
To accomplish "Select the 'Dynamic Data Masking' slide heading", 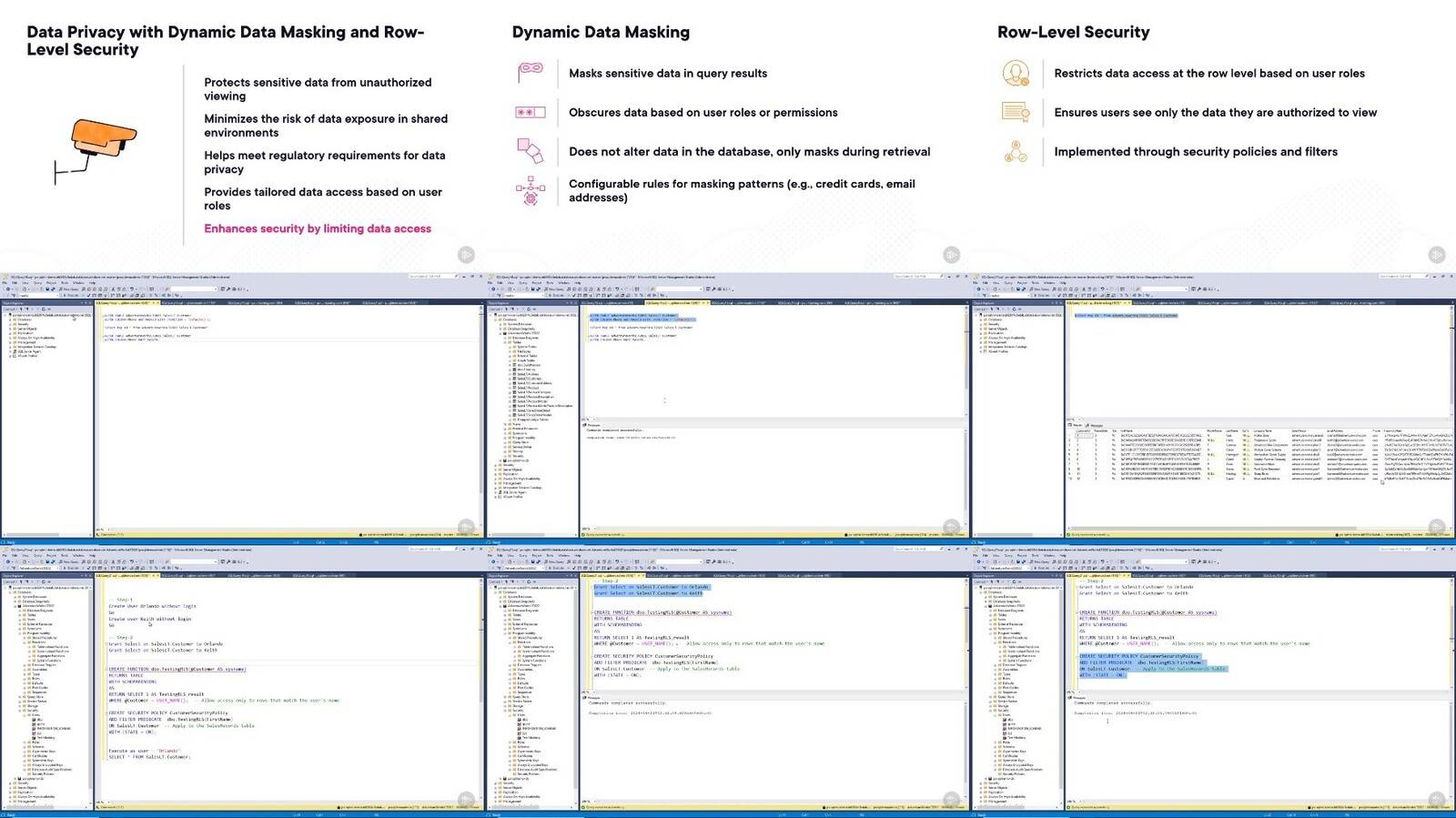I will [x=601, y=32].
